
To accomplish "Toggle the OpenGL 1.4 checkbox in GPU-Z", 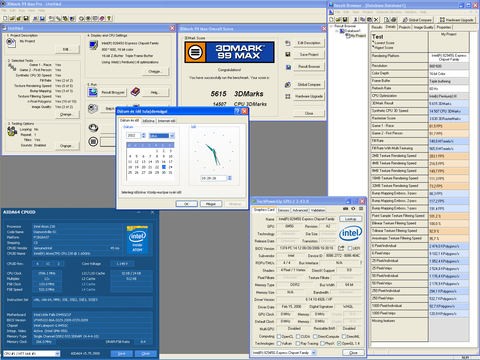I will point(339,343).
